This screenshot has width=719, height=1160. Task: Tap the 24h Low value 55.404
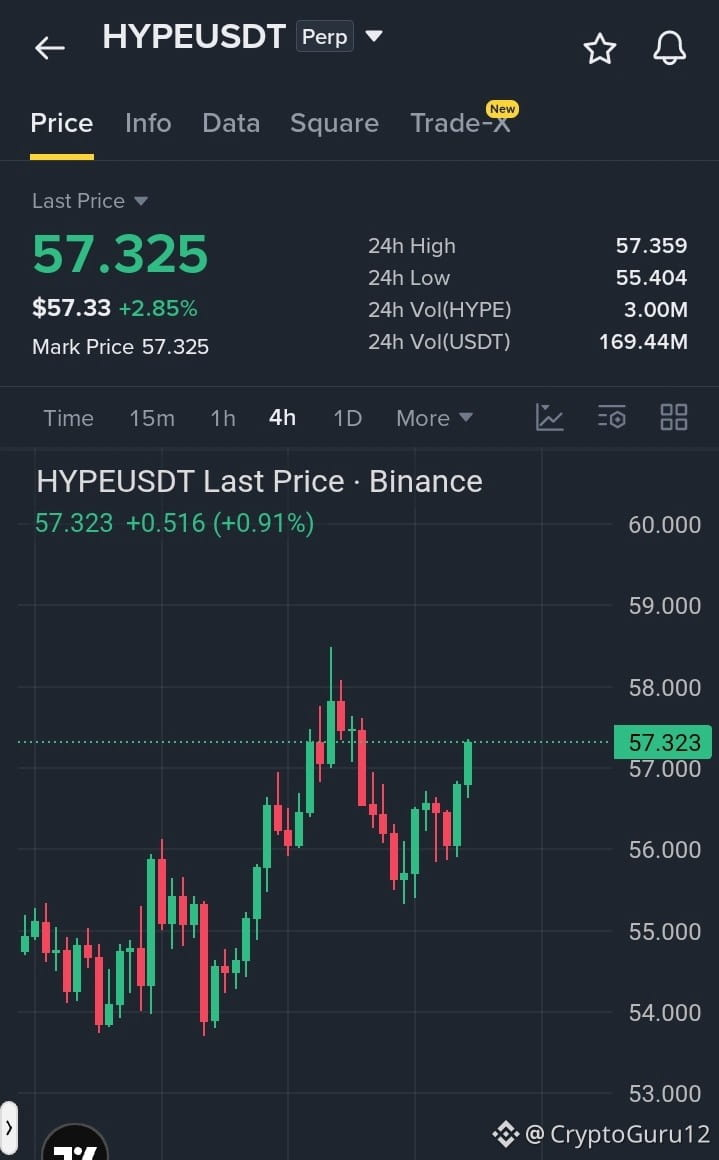click(x=652, y=277)
